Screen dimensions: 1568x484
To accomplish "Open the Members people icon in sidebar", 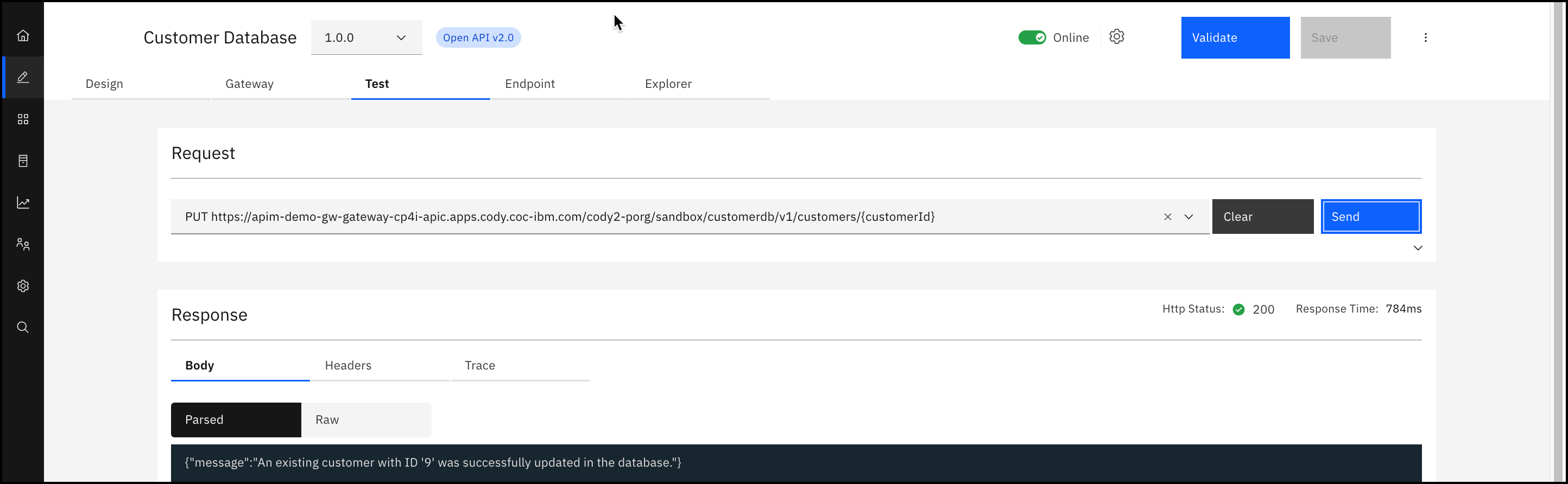I will pos(23,244).
